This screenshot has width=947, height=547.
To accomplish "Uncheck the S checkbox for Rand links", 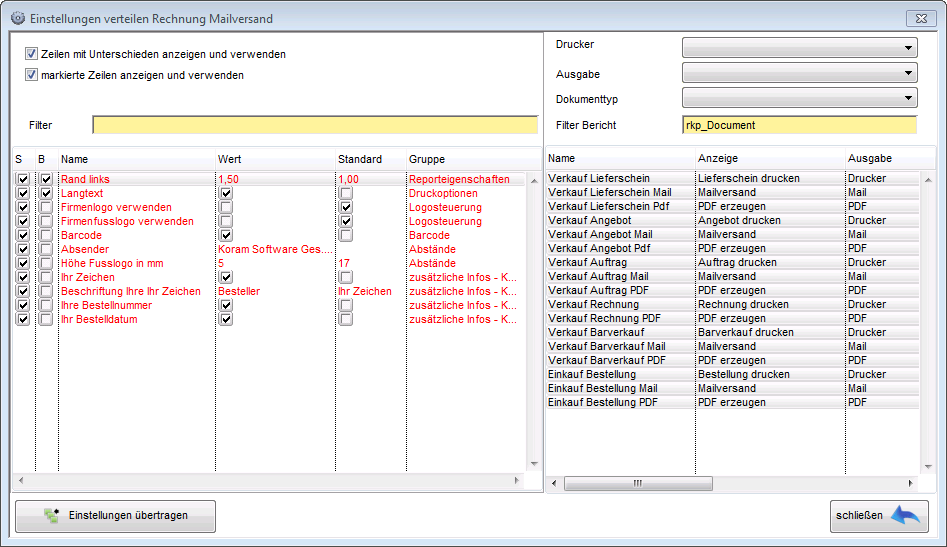I will (23, 179).
